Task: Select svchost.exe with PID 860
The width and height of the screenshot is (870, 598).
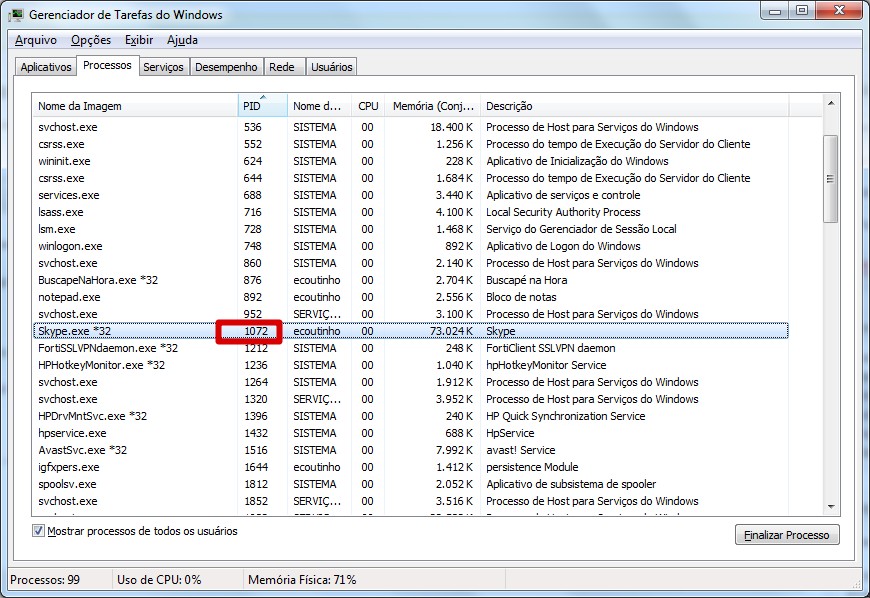Action: [411, 263]
